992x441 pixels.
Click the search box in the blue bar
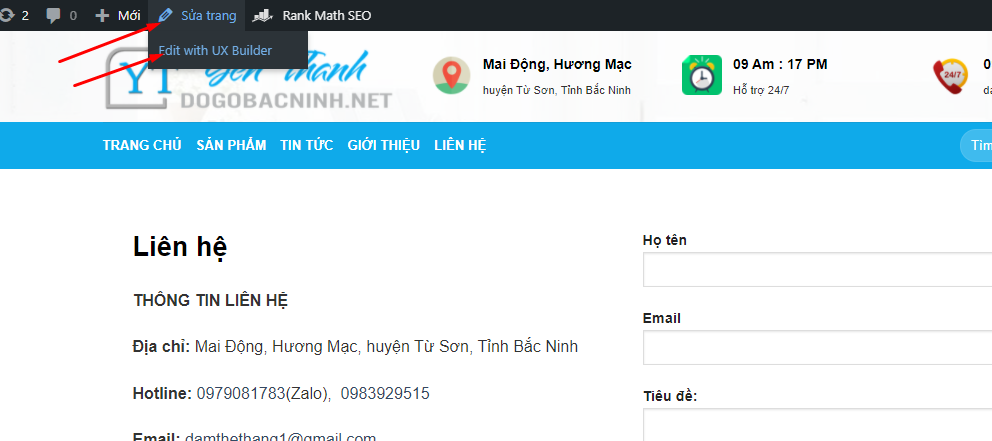(977, 146)
